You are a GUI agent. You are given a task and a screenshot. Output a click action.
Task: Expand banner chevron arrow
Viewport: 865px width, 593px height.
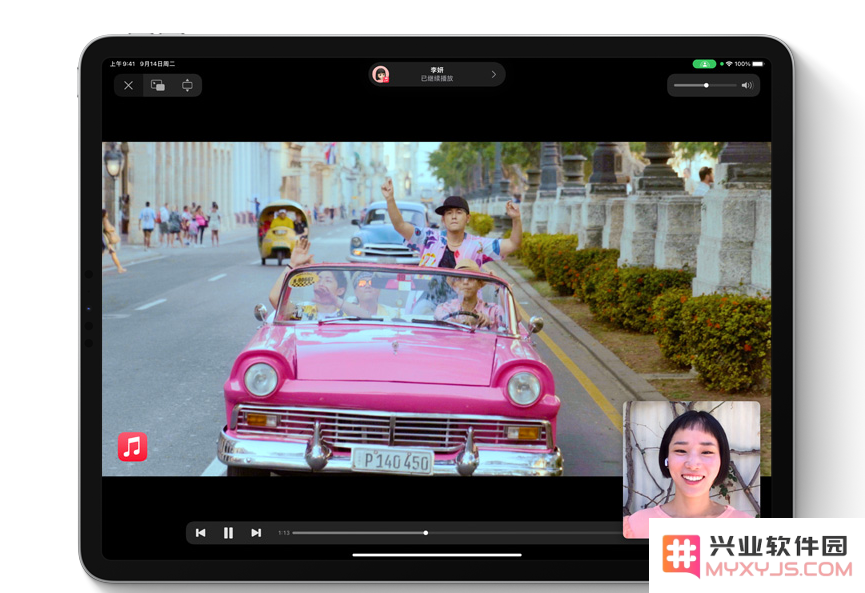[x=494, y=74]
